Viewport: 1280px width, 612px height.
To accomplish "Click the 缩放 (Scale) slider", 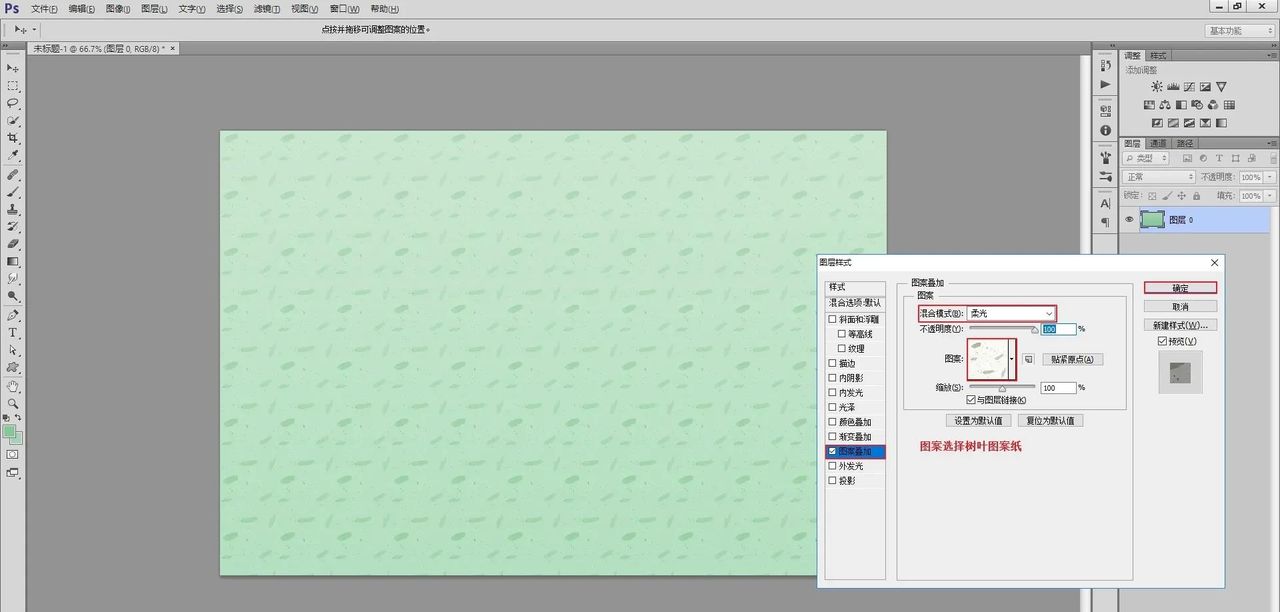I will pos(1002,387).
